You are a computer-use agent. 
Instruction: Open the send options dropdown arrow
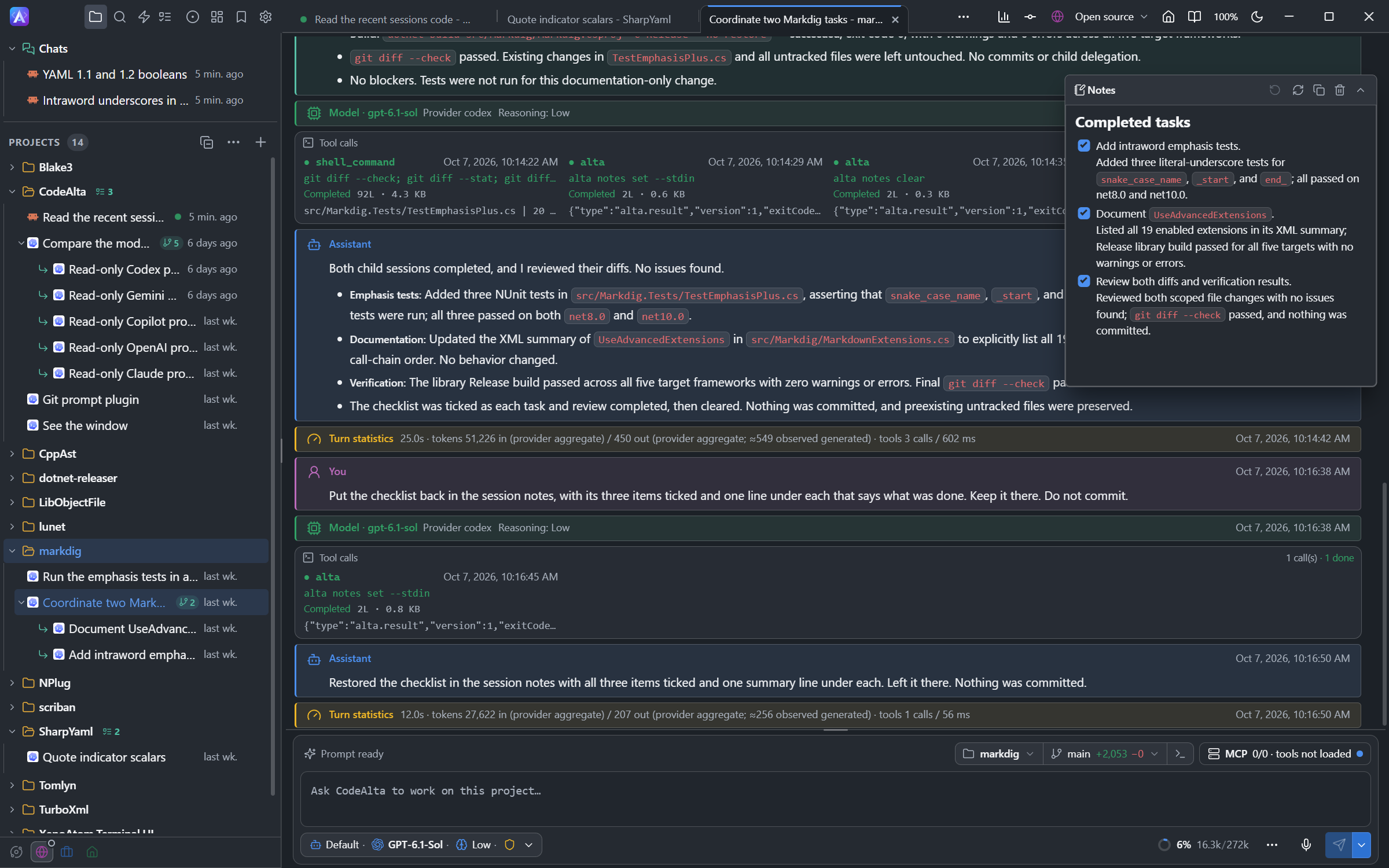(x=1362, y=845)
